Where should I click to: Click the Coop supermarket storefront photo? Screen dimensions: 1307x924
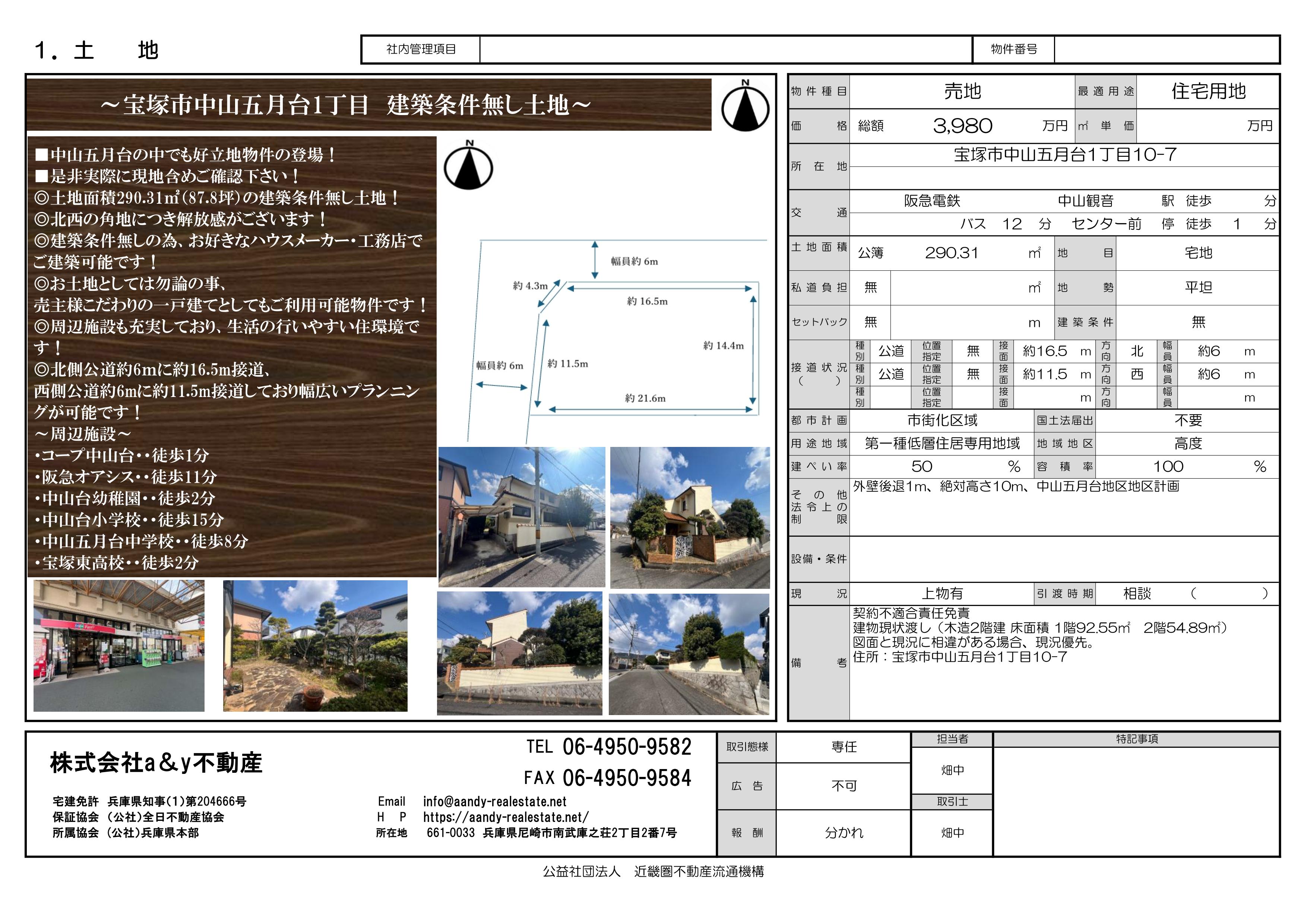118,645
